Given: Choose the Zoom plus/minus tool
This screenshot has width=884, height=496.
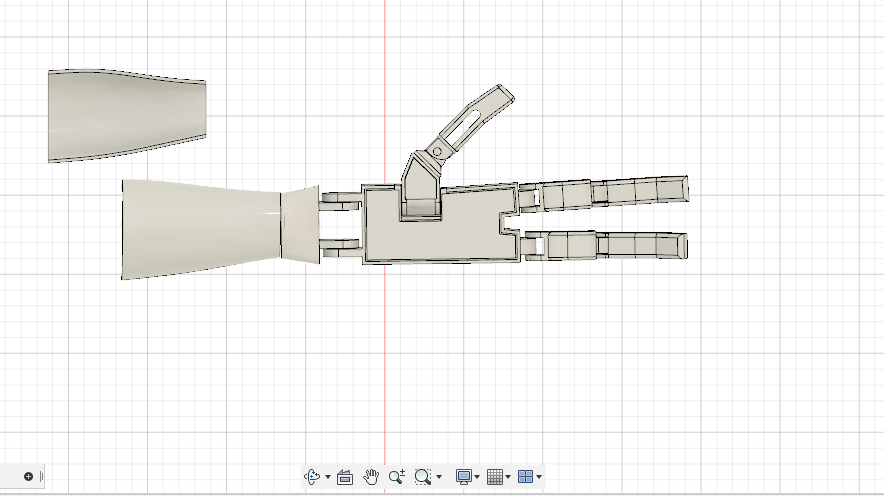Looking at the screenshot, I should click(397, 477).
